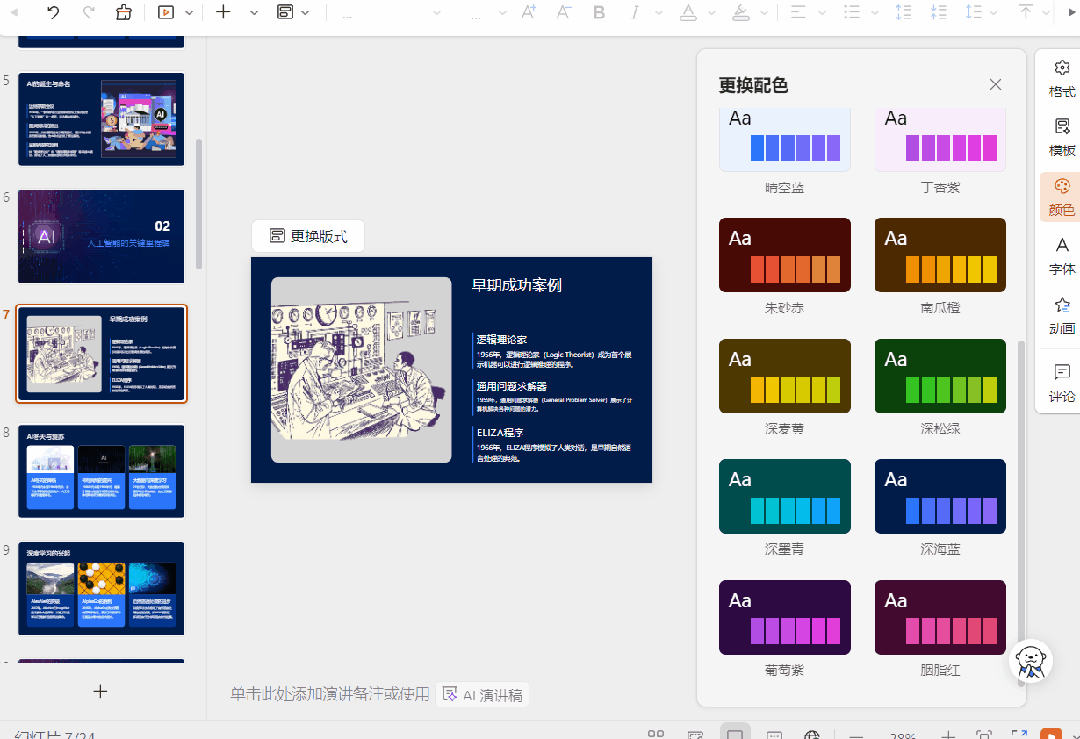Screen dimensions: 1080x739
Task: Click the 更换版式 change layout button
Action: pos(308,236)
